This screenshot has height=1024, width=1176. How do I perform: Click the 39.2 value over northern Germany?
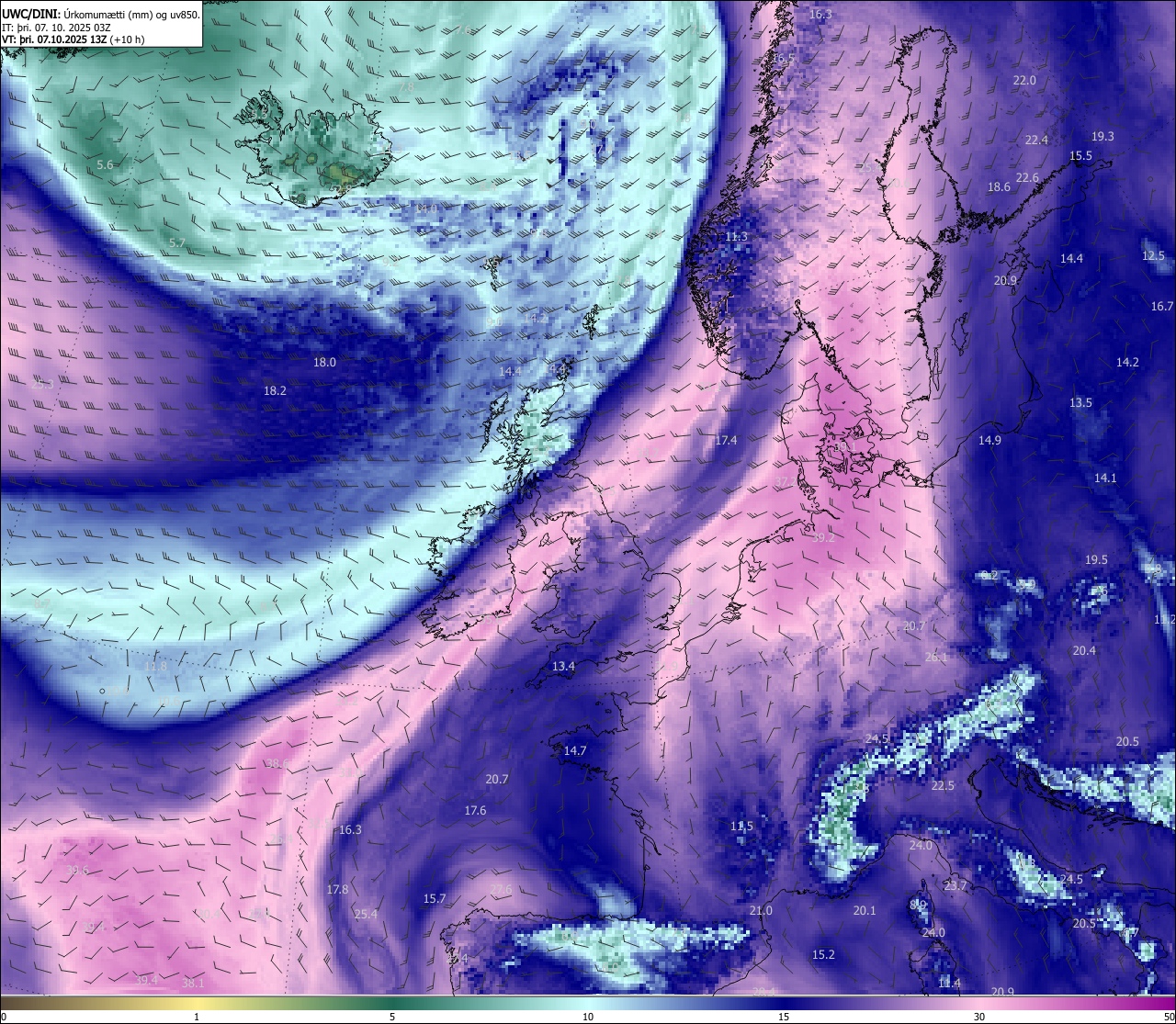(823, 538)
